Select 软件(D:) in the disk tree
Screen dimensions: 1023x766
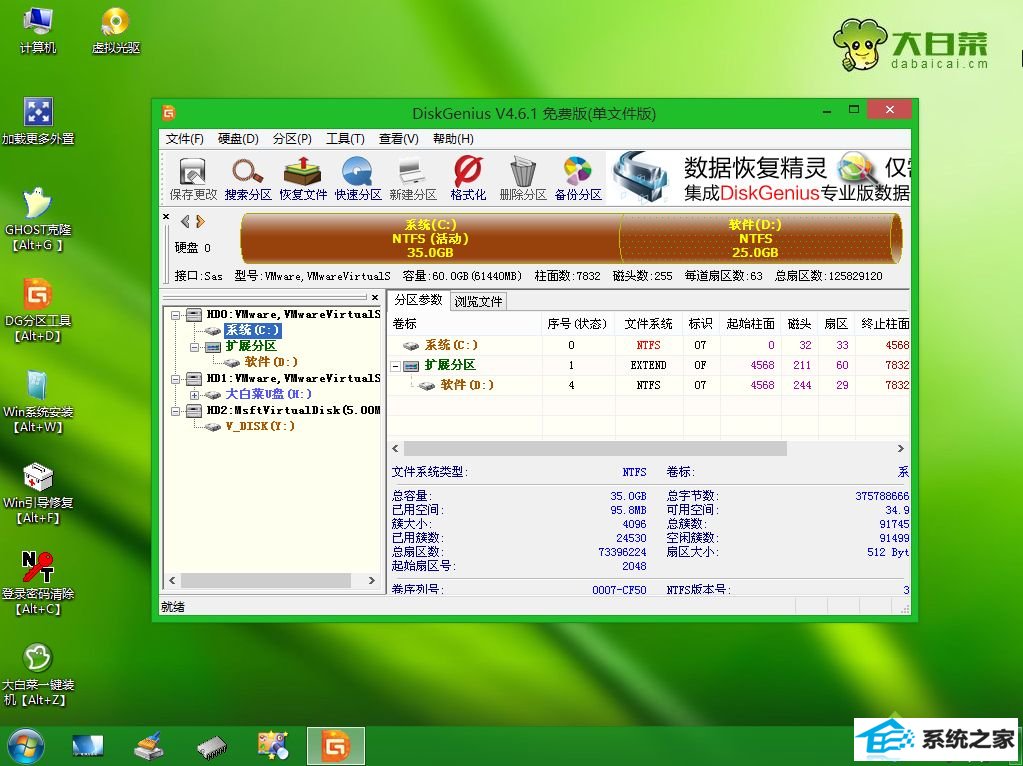click(x=271, y=362)
